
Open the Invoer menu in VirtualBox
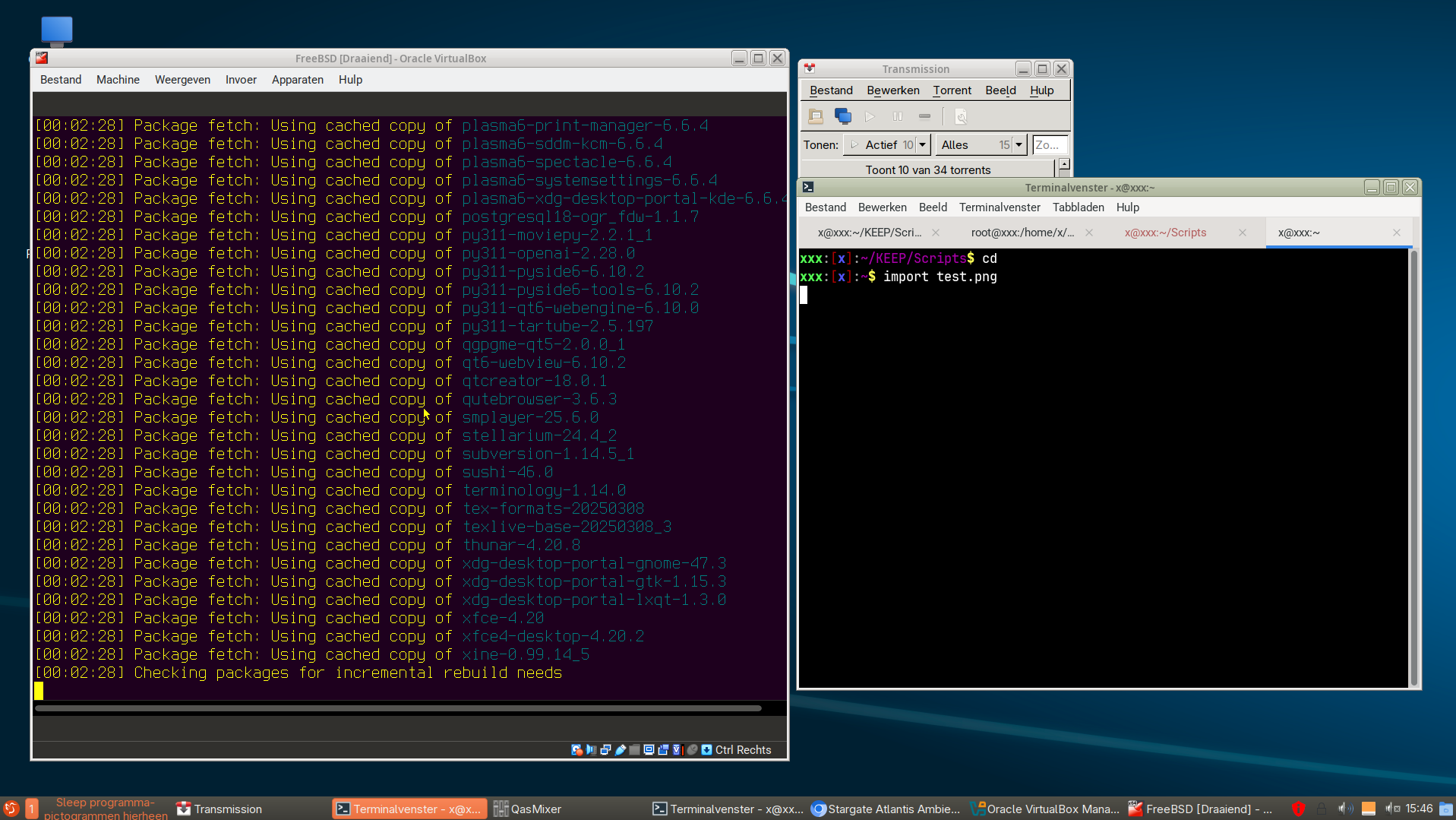[x=241, y=79]
